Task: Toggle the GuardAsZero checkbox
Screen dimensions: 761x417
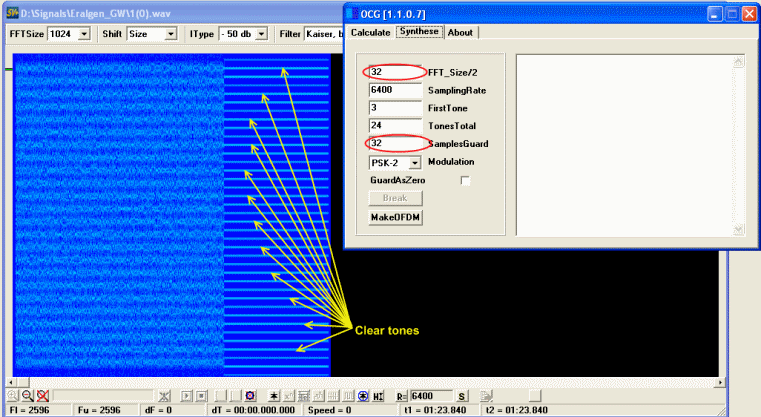Action: pyautogui.click(x=464, y=180)
